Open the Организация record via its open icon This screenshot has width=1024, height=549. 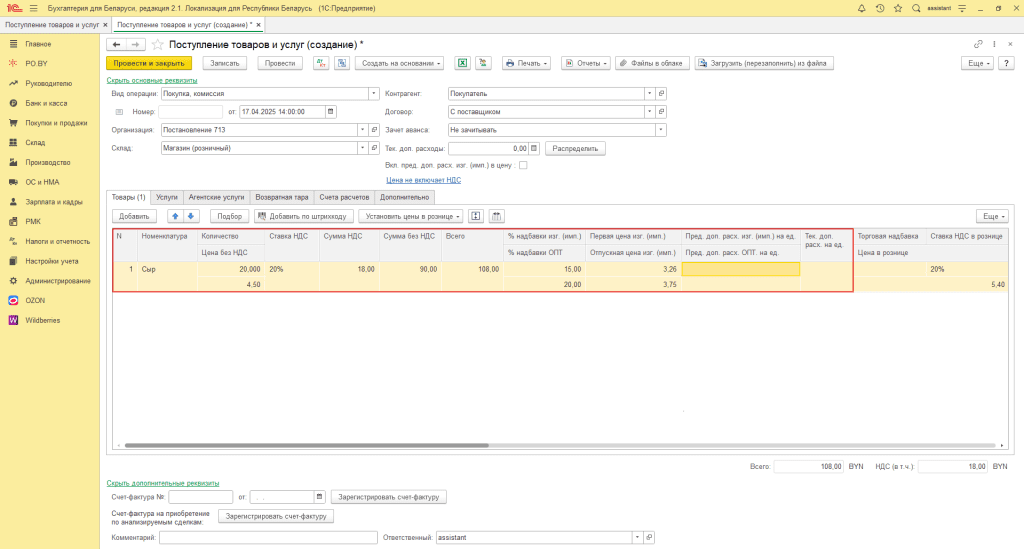pos(374,130)
